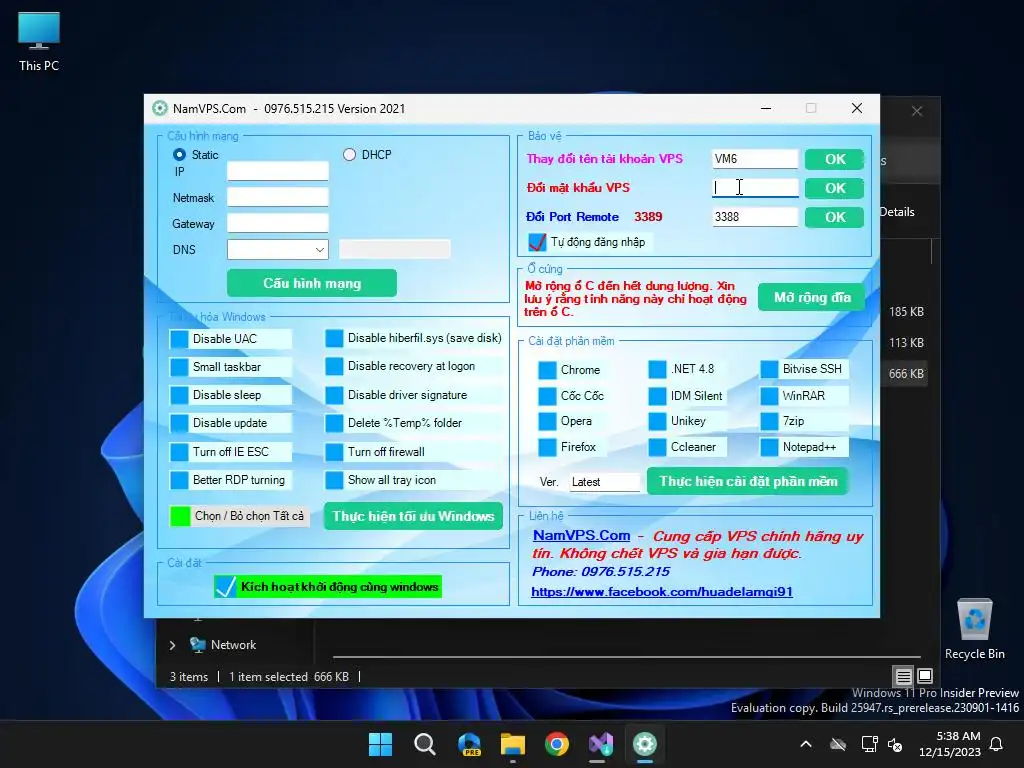Toggle Kích hoạt khởi động cùng windows
The image size is (1024, 768).
[225, 586]
